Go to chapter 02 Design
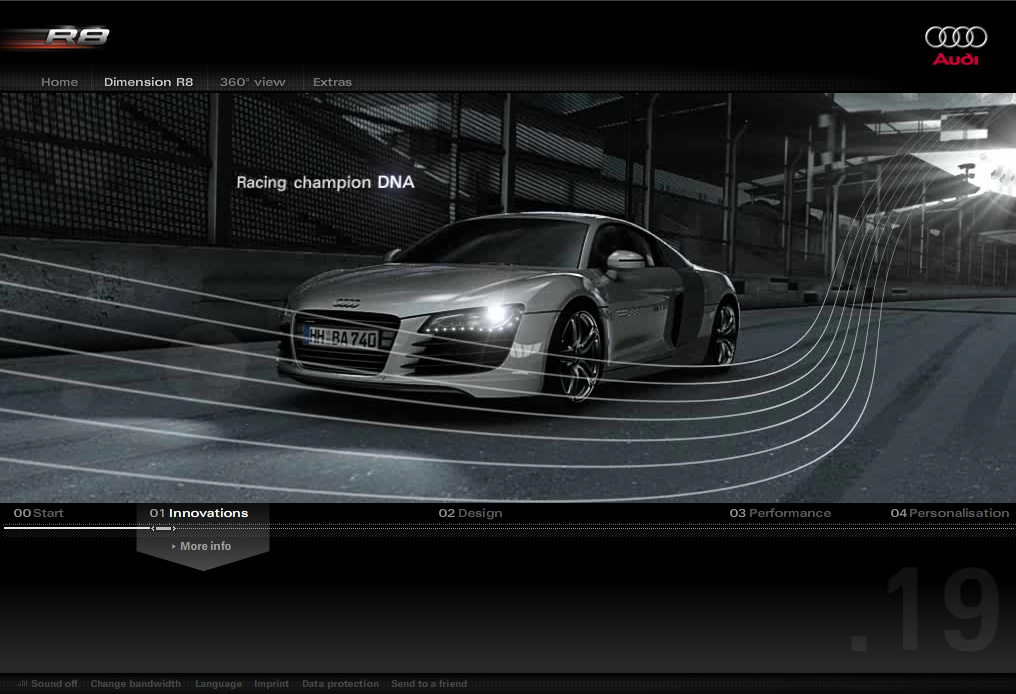The image size is (1016, 694). [470, 513]
